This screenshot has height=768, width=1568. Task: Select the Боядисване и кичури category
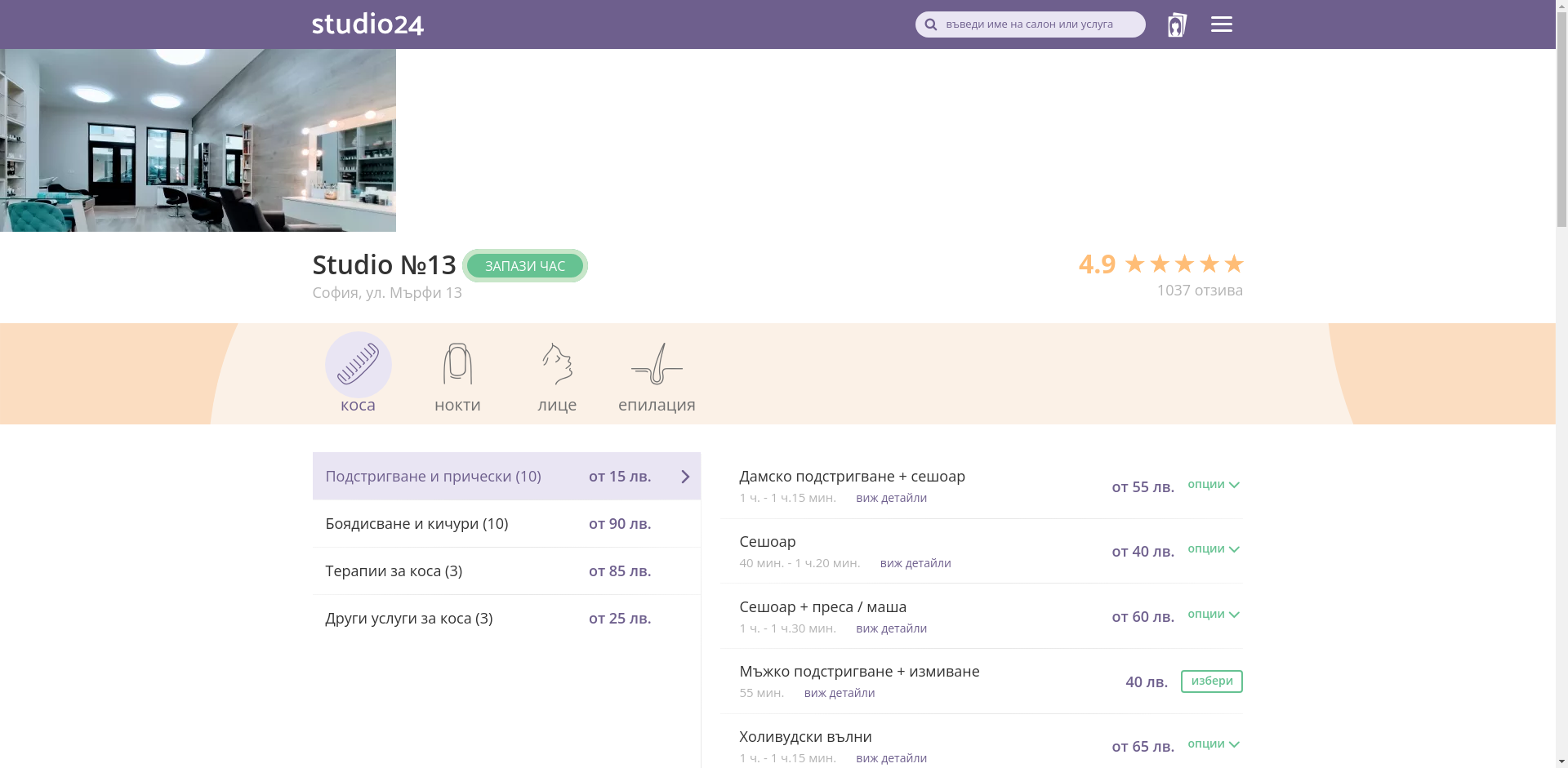pos(416,523)
